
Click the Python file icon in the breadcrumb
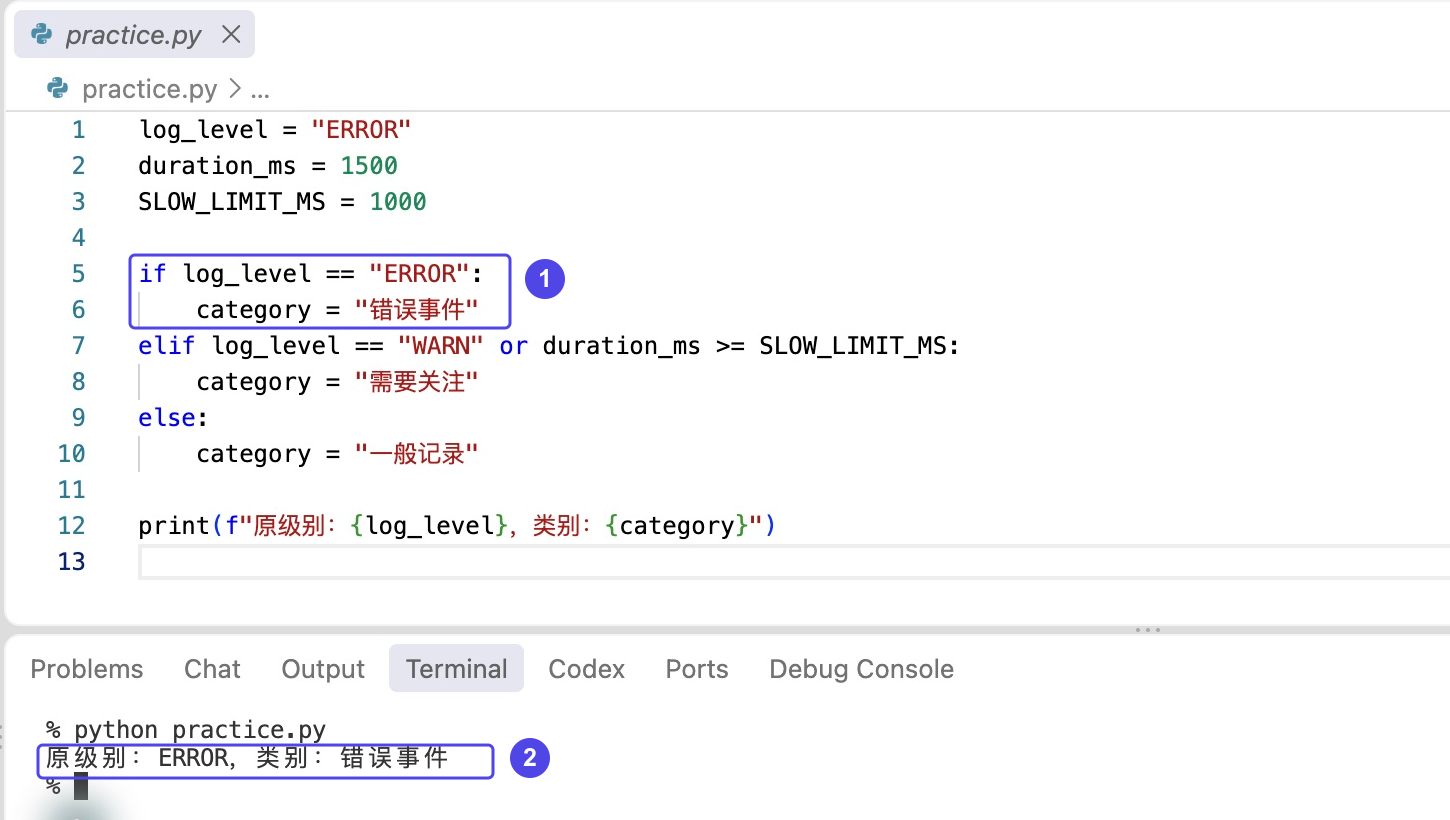pyautogui.click(x=58, y=89)
